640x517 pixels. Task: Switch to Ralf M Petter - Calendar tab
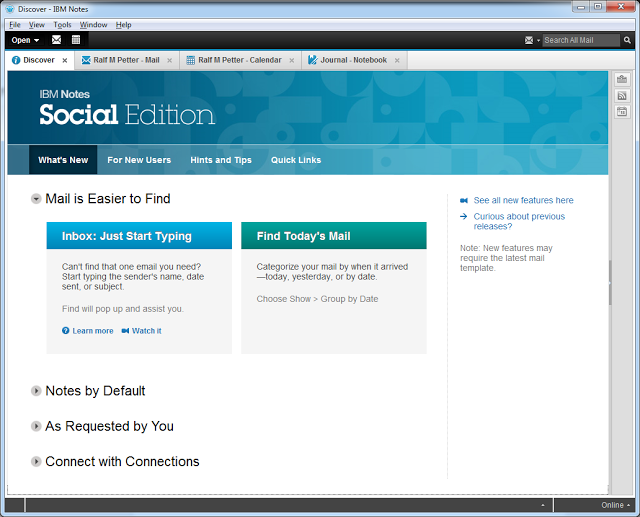click(239, 60)
